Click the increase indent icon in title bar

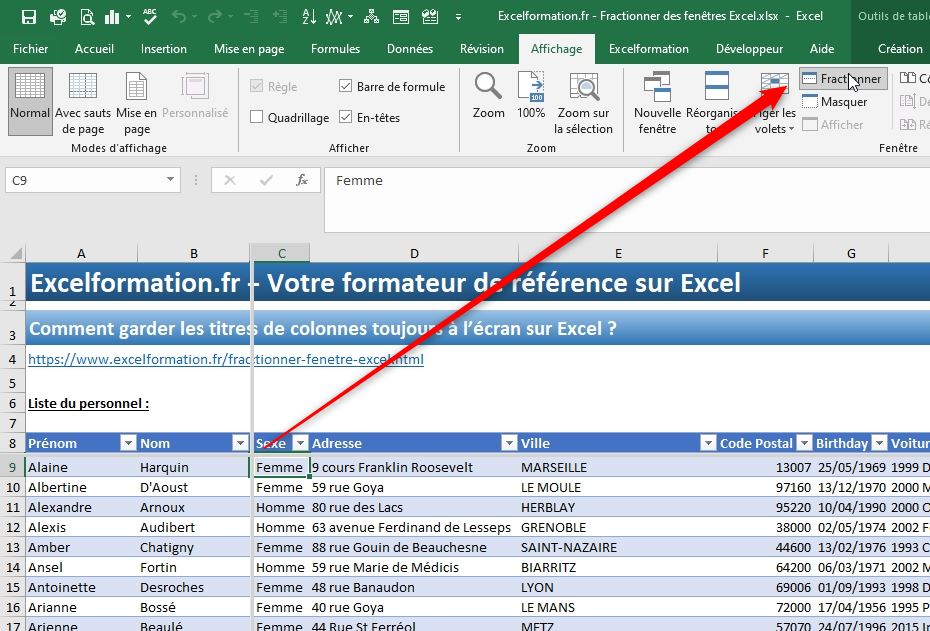point(279,17)
